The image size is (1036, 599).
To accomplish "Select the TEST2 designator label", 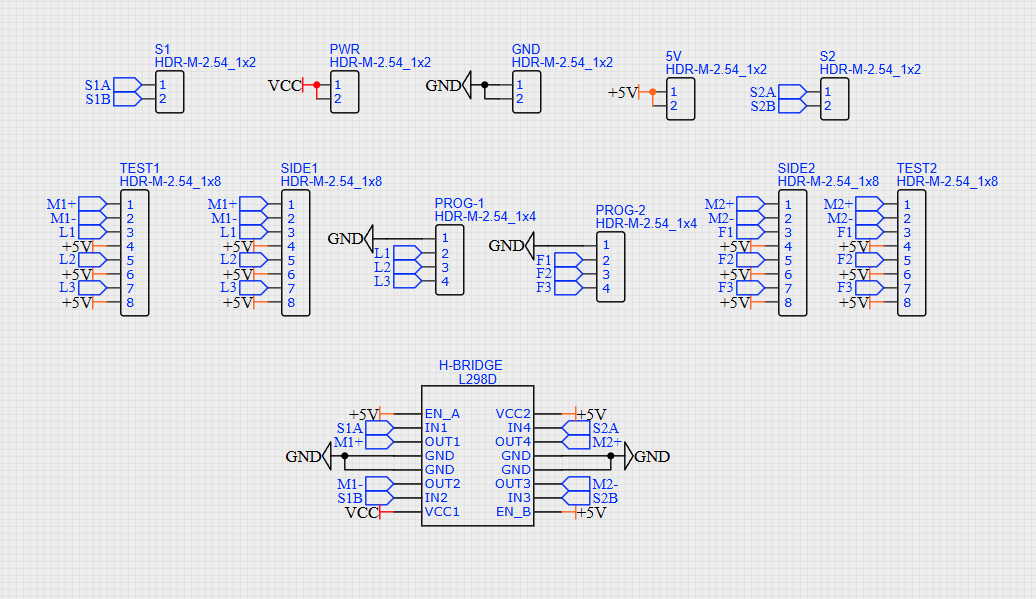I will point(916,168).
